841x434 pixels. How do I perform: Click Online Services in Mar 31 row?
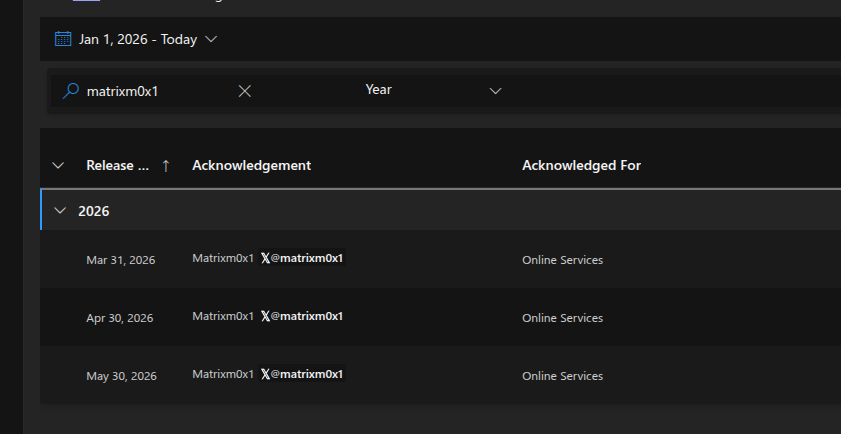click(x=563, y=260)
